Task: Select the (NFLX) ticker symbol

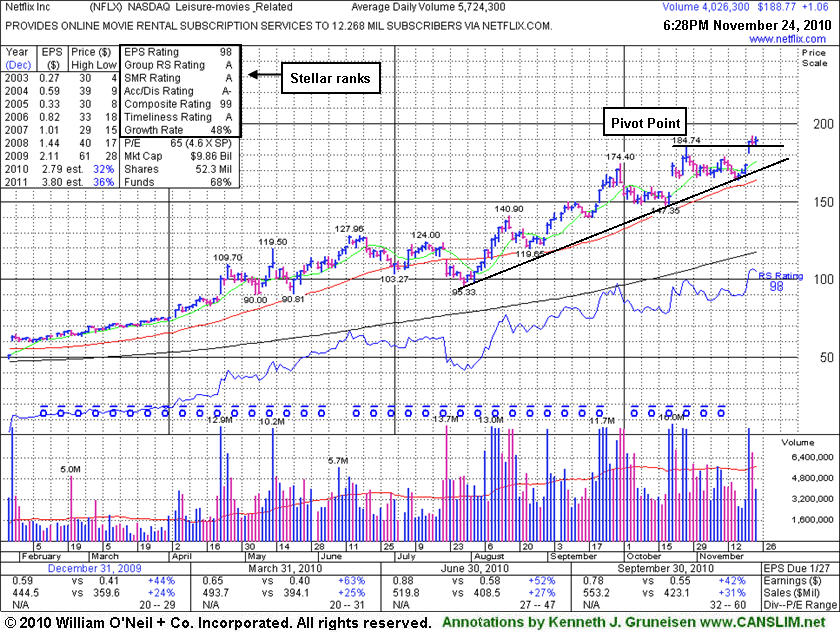Action: [x=106, y=7]
